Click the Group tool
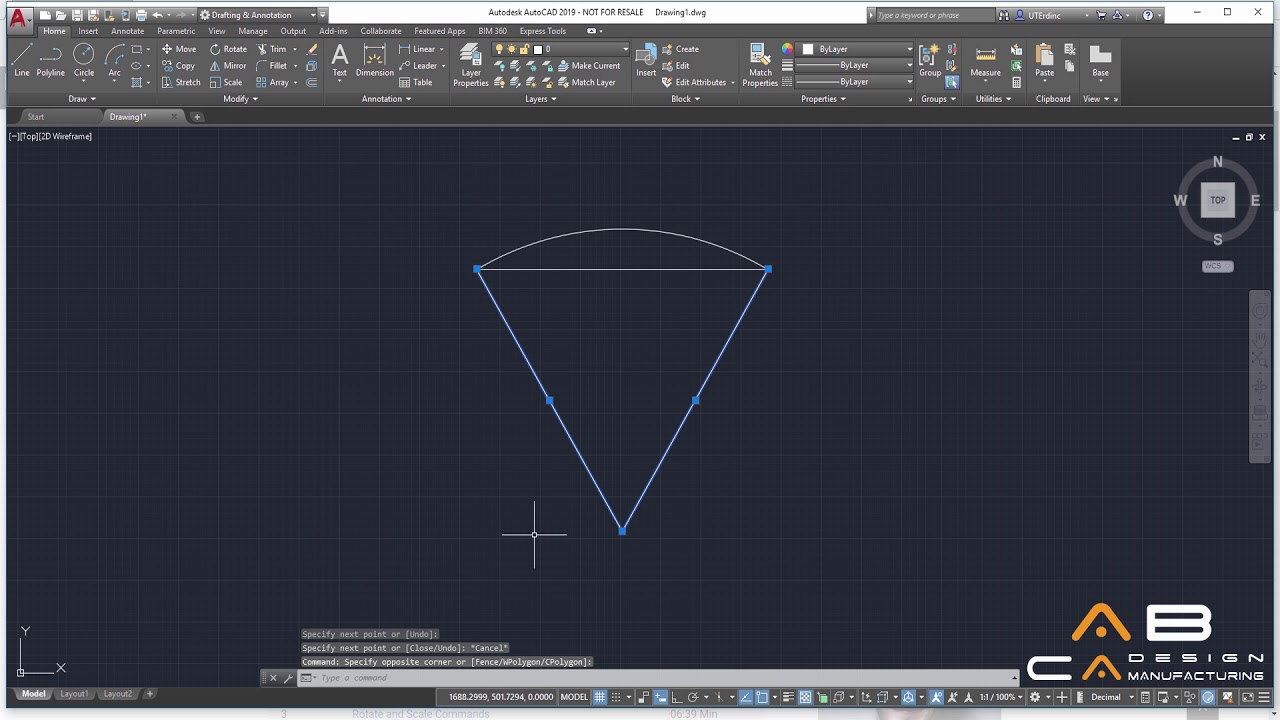This screenshot has width=1280, height=720. [930, 60]
